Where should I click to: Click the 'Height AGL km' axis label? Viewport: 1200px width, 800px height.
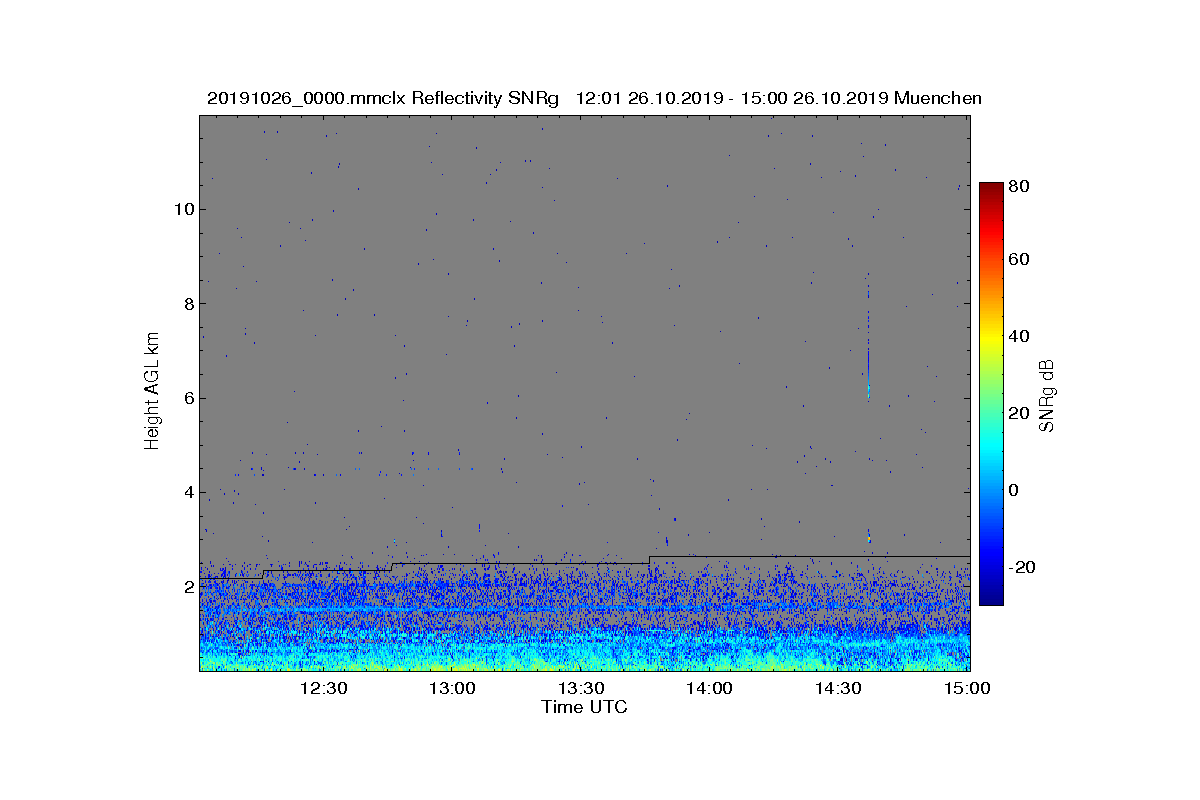tap(152, 392)
